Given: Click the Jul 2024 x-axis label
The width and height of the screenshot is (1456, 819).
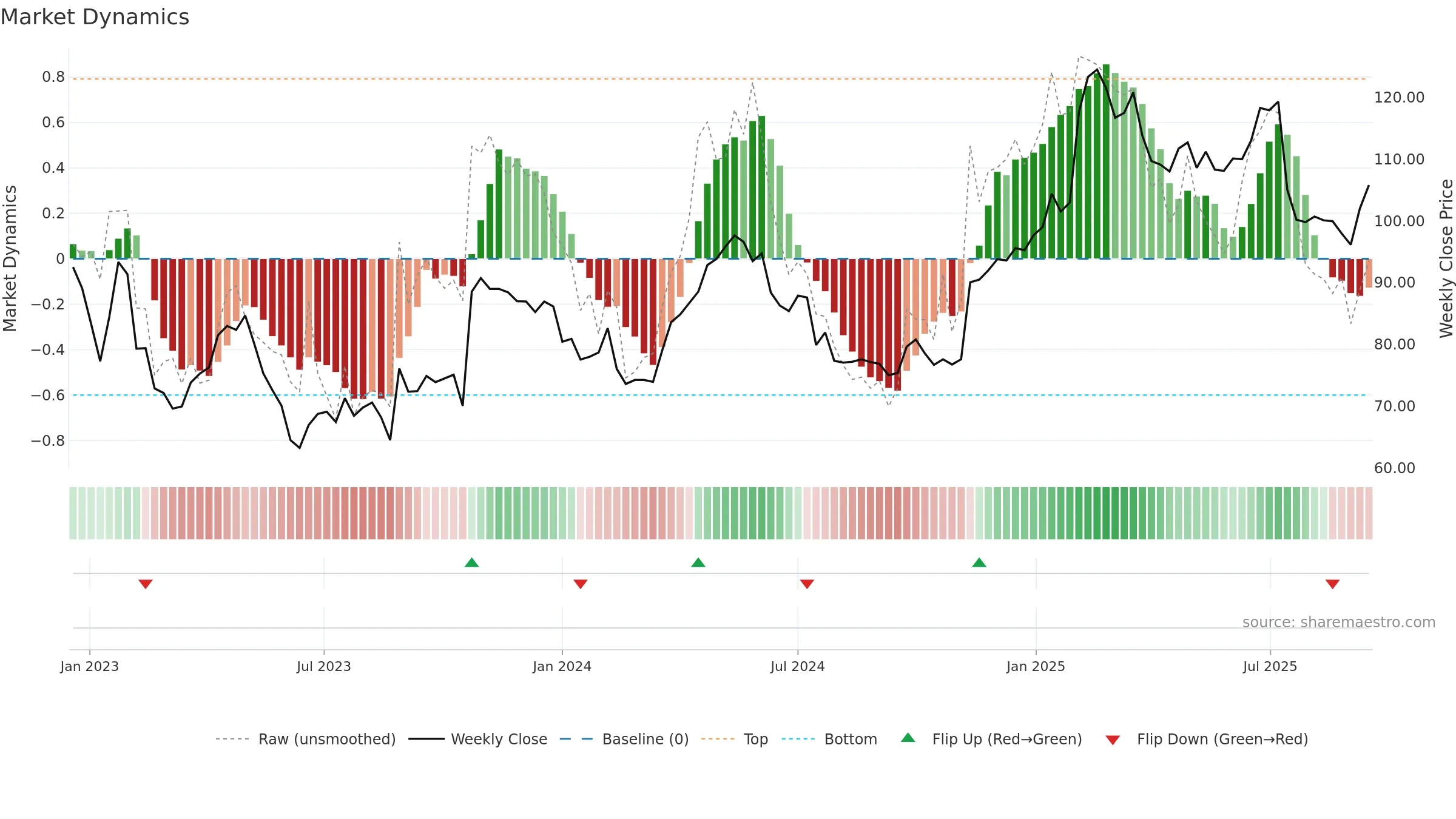Looking at the screenshot, I should 798,666.
